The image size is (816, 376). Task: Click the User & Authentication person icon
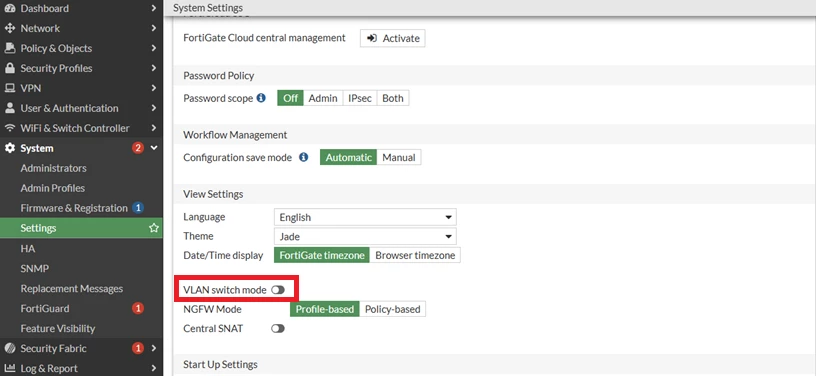tap(9, 108)
